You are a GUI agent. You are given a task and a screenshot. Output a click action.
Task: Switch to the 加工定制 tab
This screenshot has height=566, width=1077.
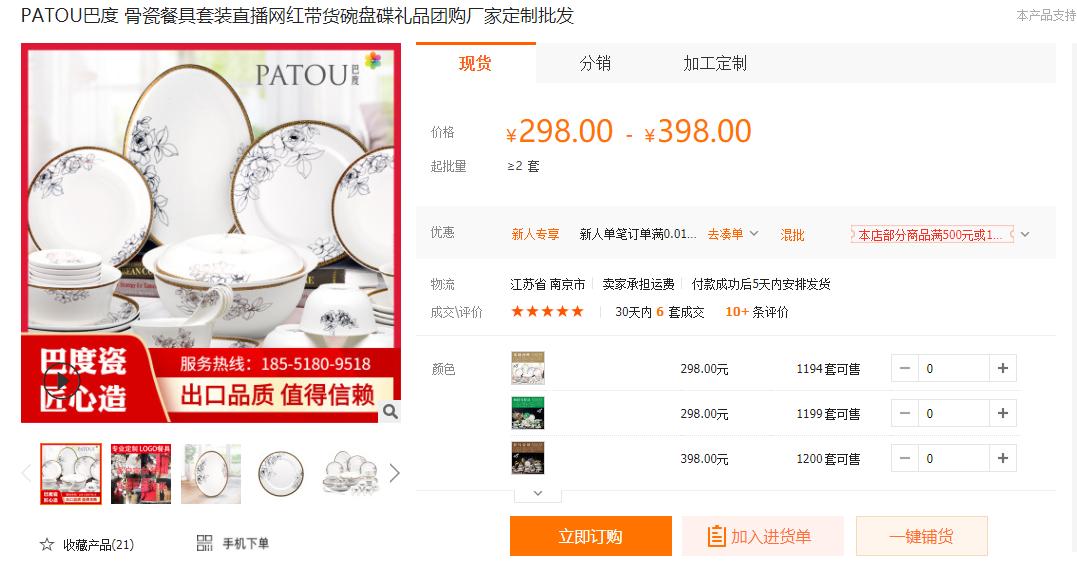click(x=714, y=64)
